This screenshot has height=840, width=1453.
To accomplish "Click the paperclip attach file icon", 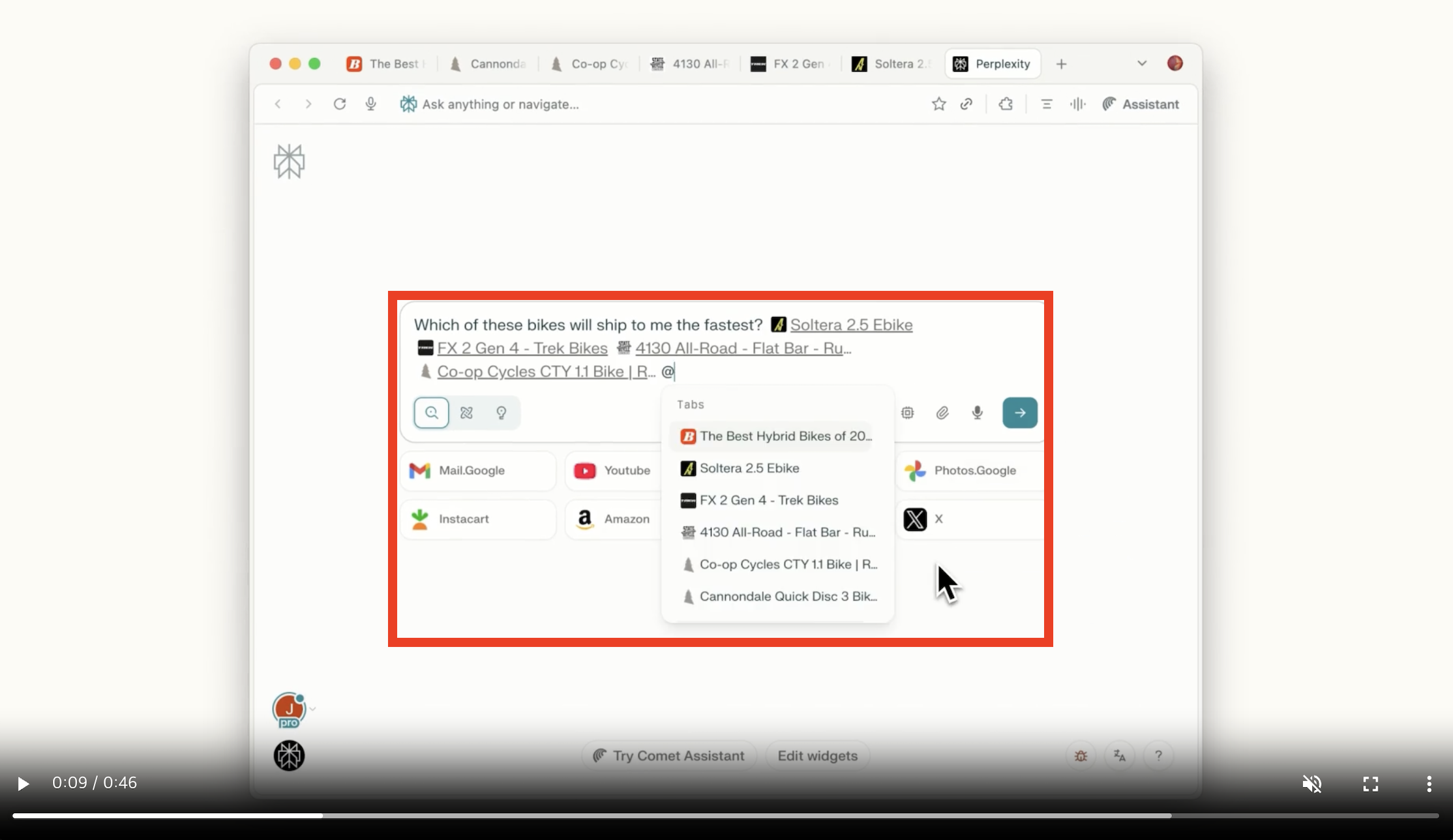I will [942, 413].
